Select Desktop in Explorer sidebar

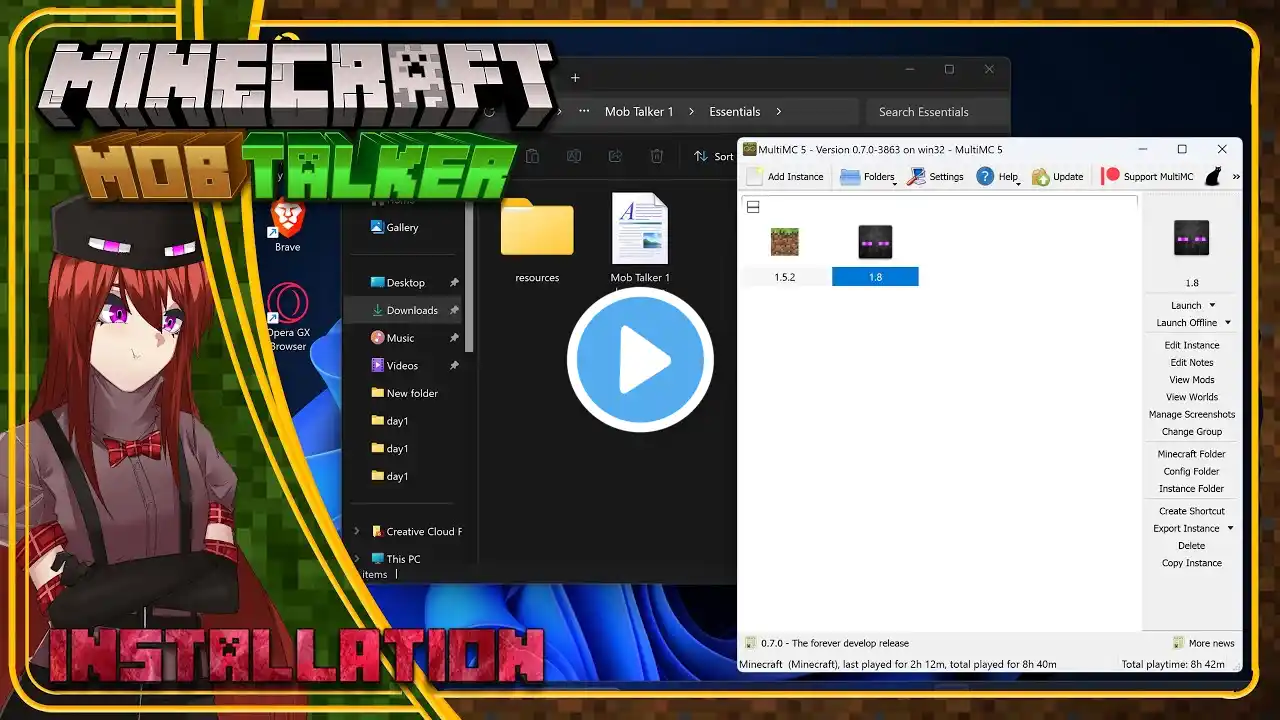pyautogui.click(x=404, y=283)
